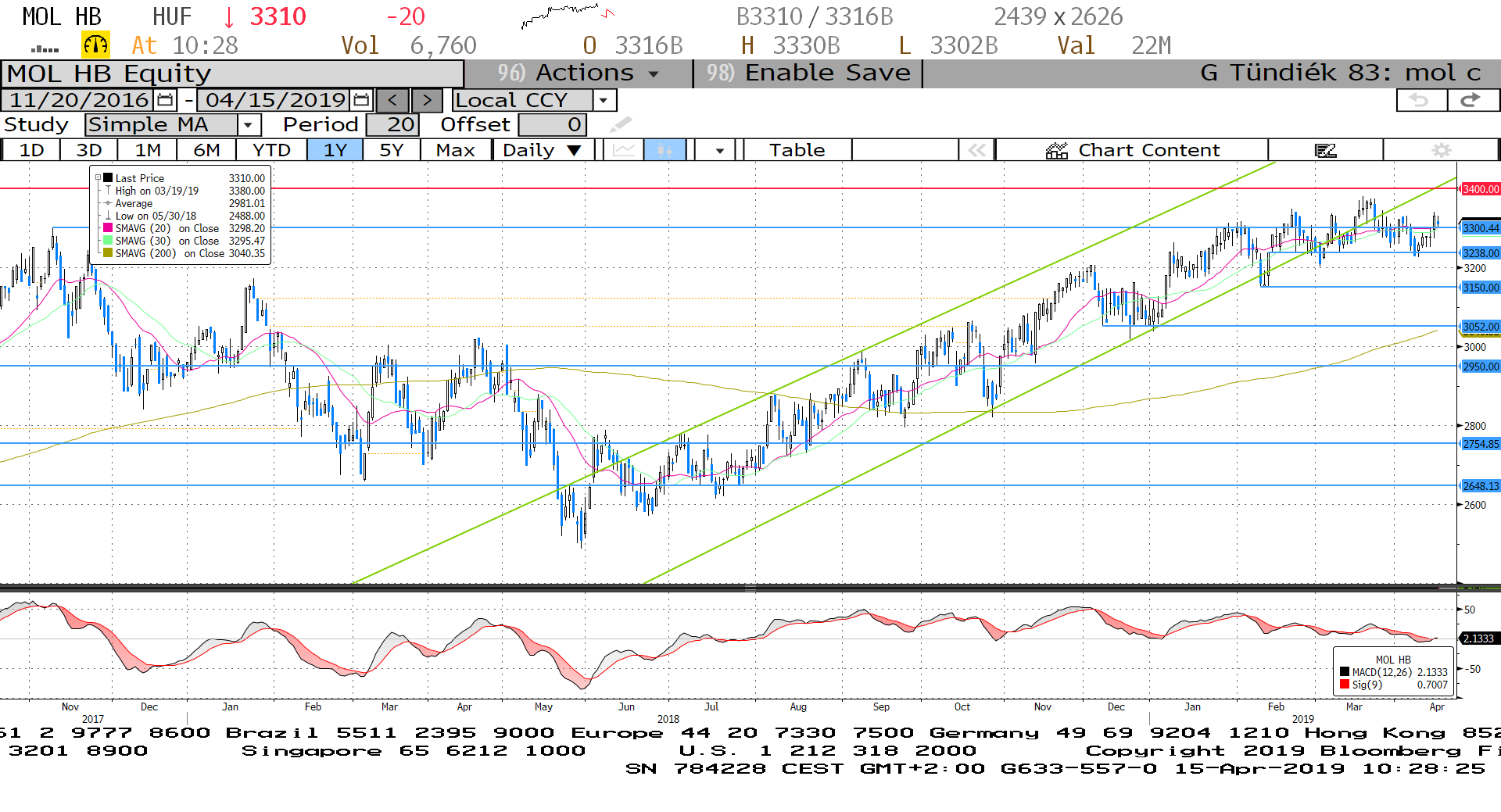The width and height of the screenshot is (1501, 812).
Task: Click the Last Price black color swatch
Action: pos(108,178)
